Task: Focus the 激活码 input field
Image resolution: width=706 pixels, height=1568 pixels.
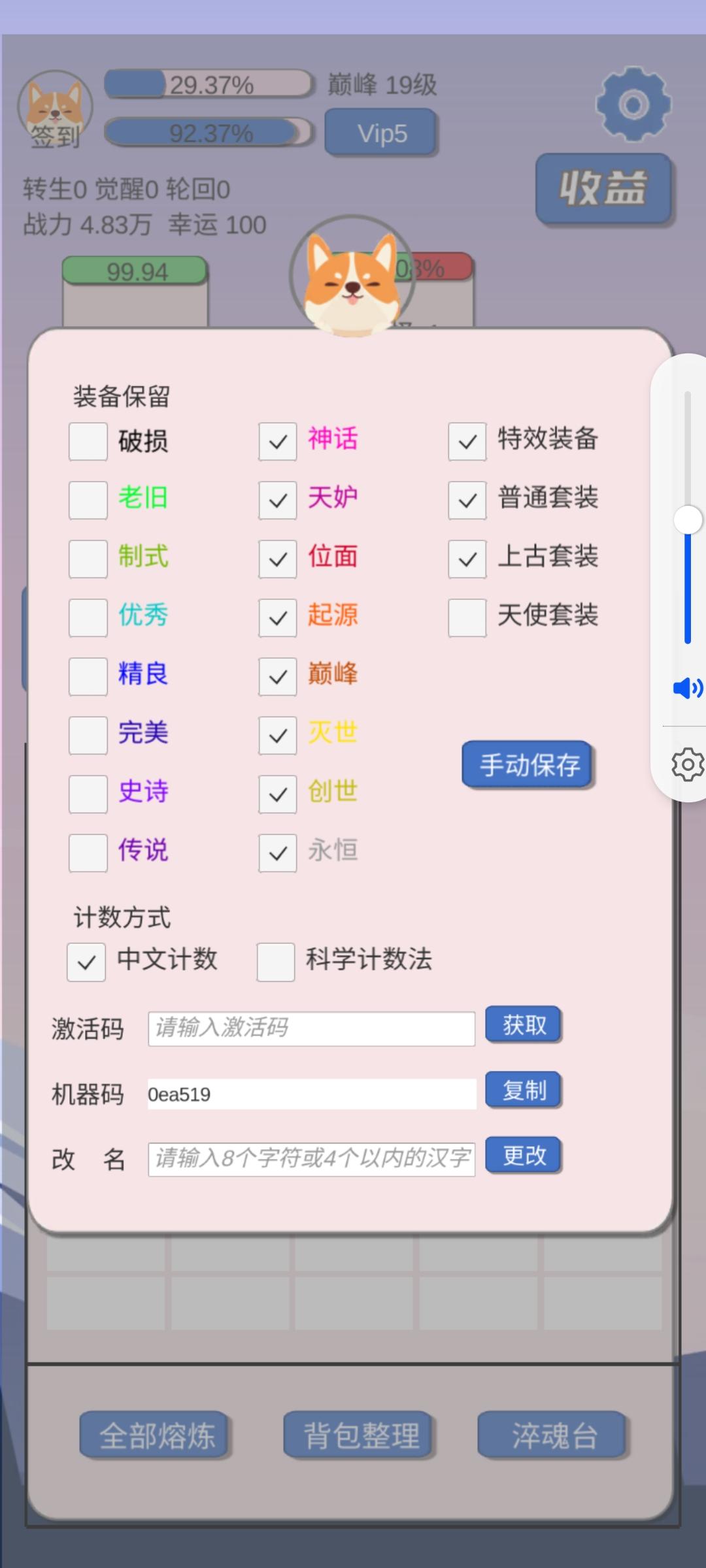Action: (311, 1028)
